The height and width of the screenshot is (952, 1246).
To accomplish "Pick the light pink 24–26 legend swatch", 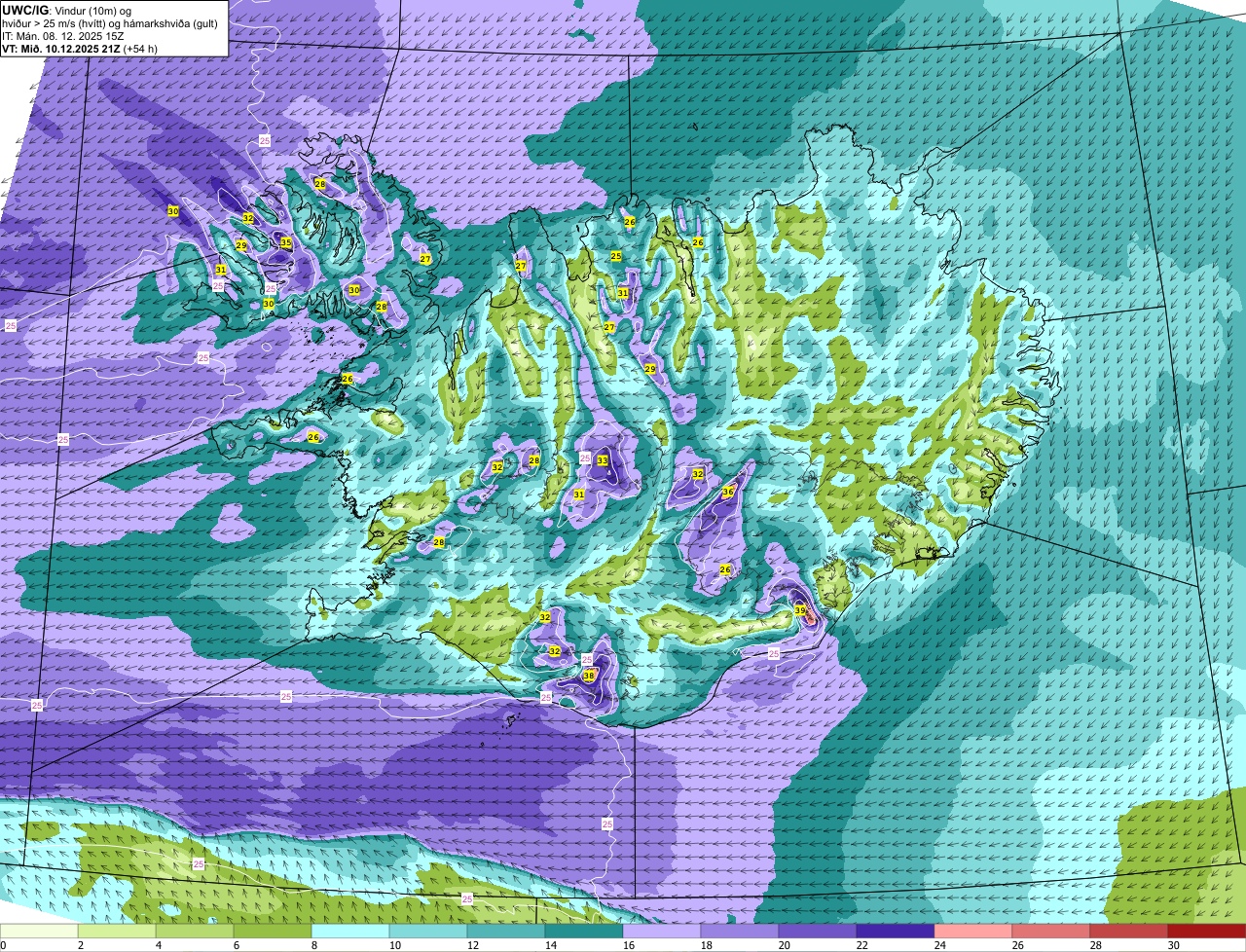I will [973, 932].
